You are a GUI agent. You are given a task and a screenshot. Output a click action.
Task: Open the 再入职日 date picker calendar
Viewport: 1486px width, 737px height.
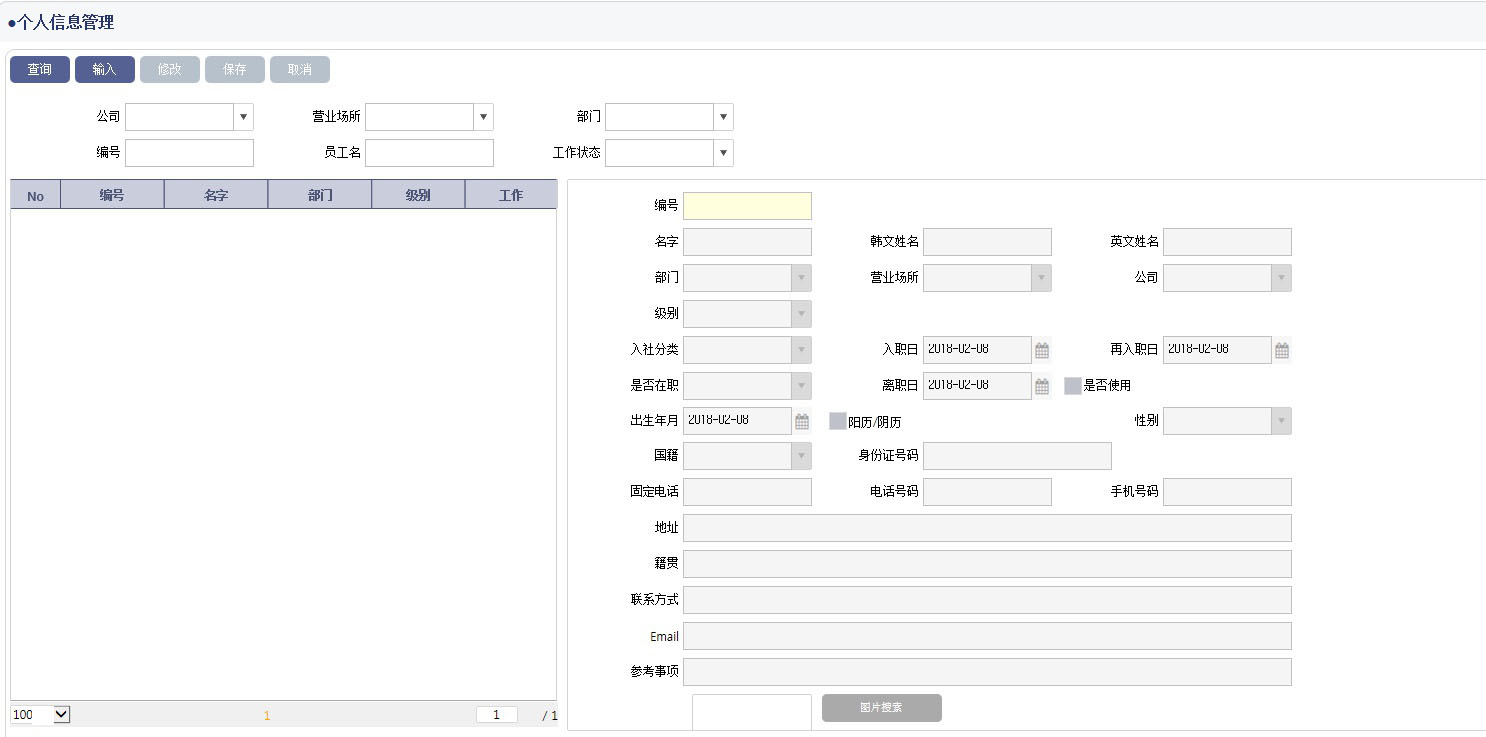pos(1281,349)
